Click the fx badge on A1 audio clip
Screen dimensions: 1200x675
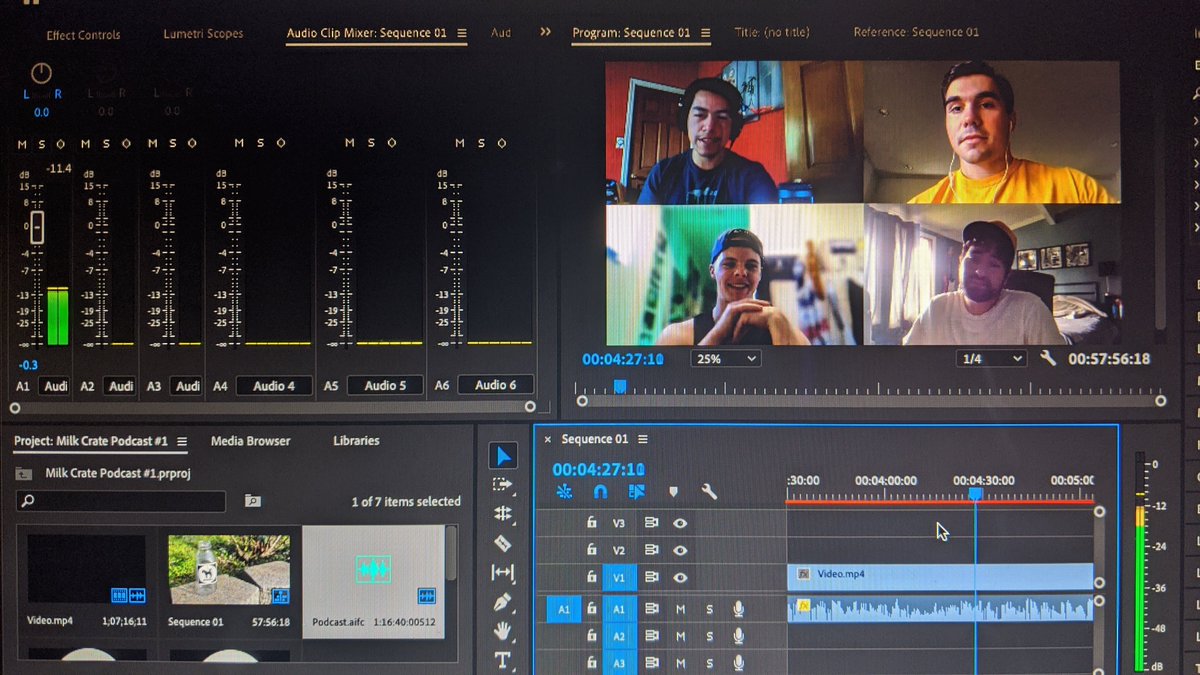[802, 606]
